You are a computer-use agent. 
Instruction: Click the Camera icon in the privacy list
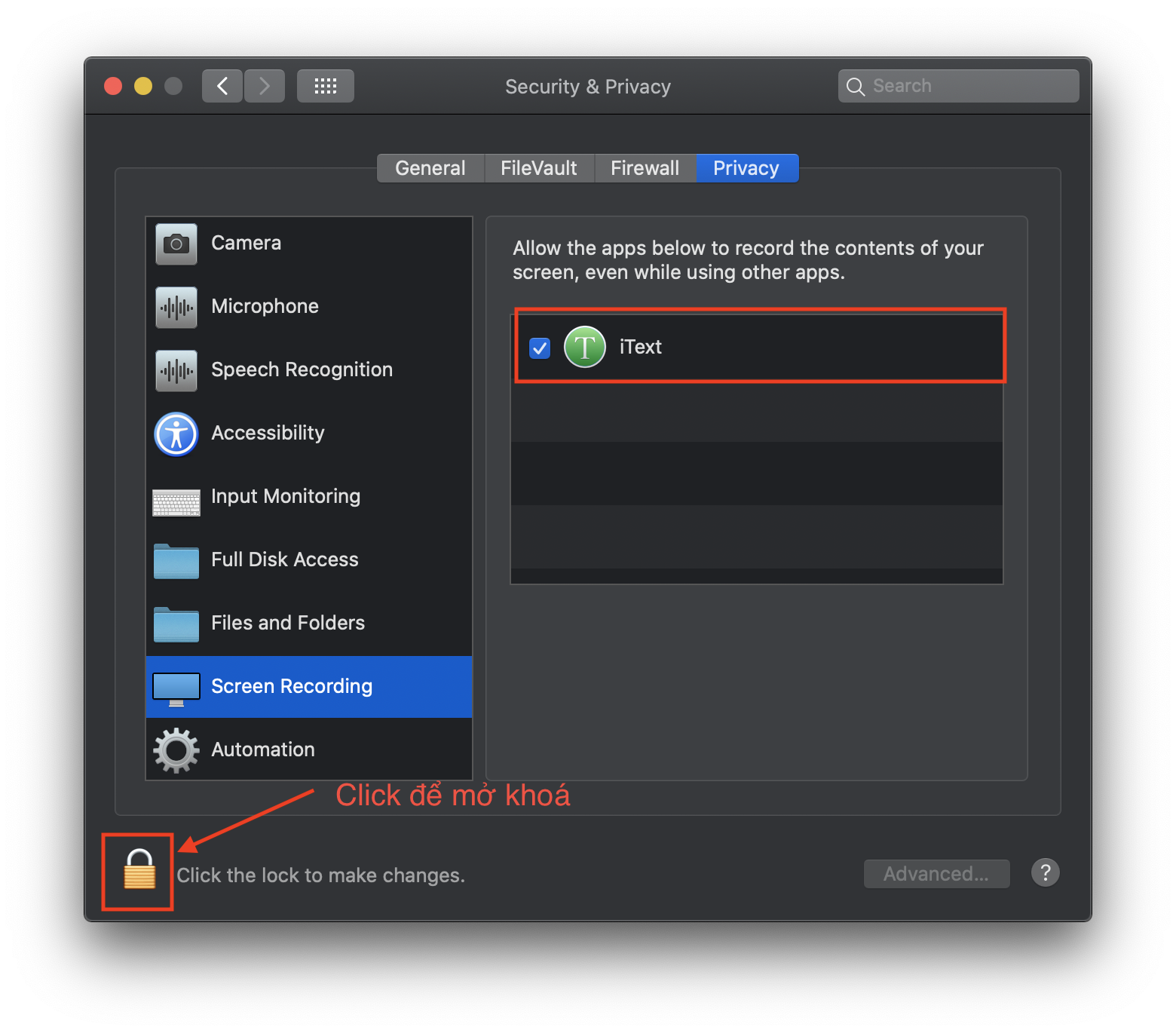pos(176,244)
